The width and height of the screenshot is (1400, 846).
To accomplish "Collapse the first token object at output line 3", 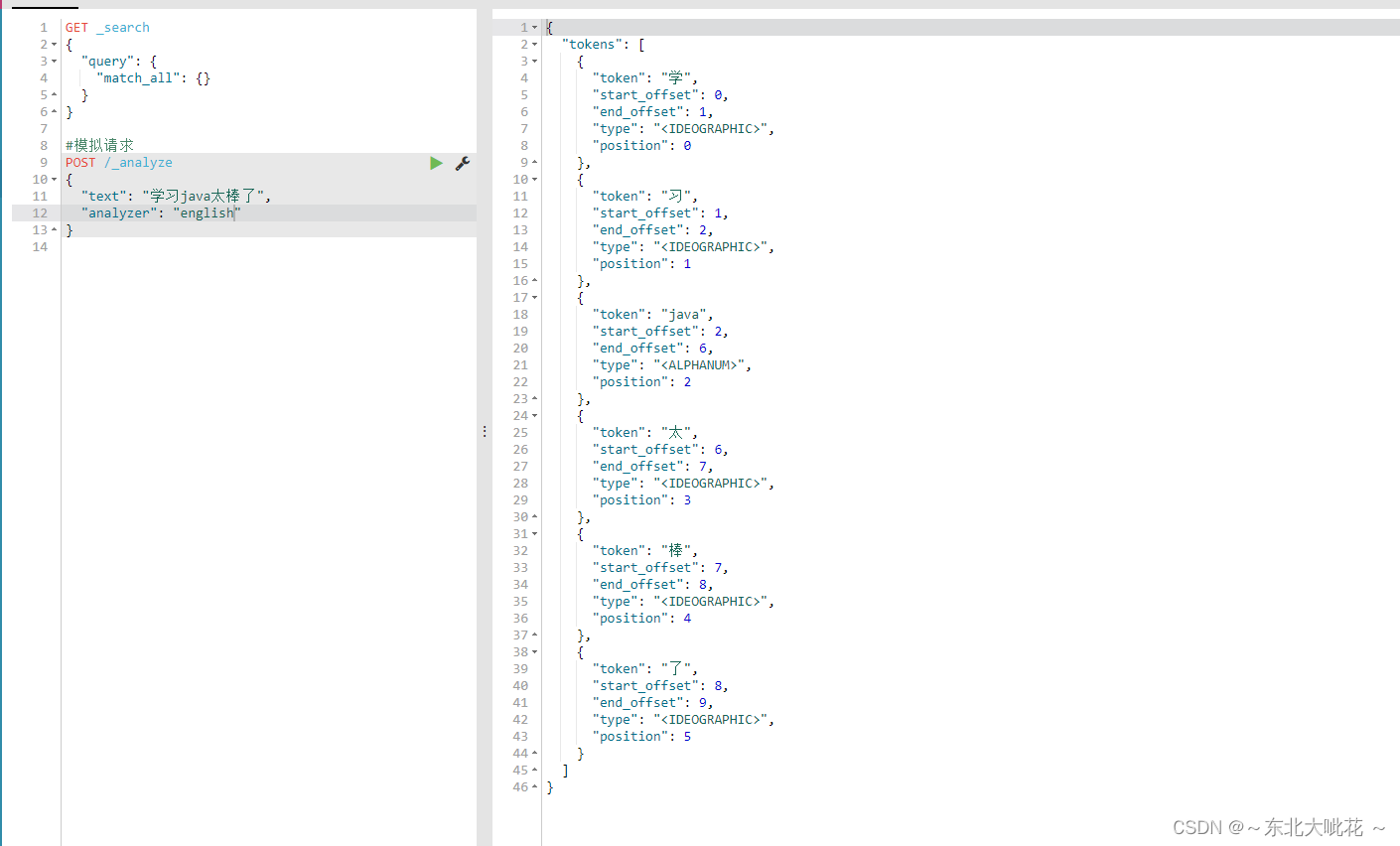I will 534,62.
